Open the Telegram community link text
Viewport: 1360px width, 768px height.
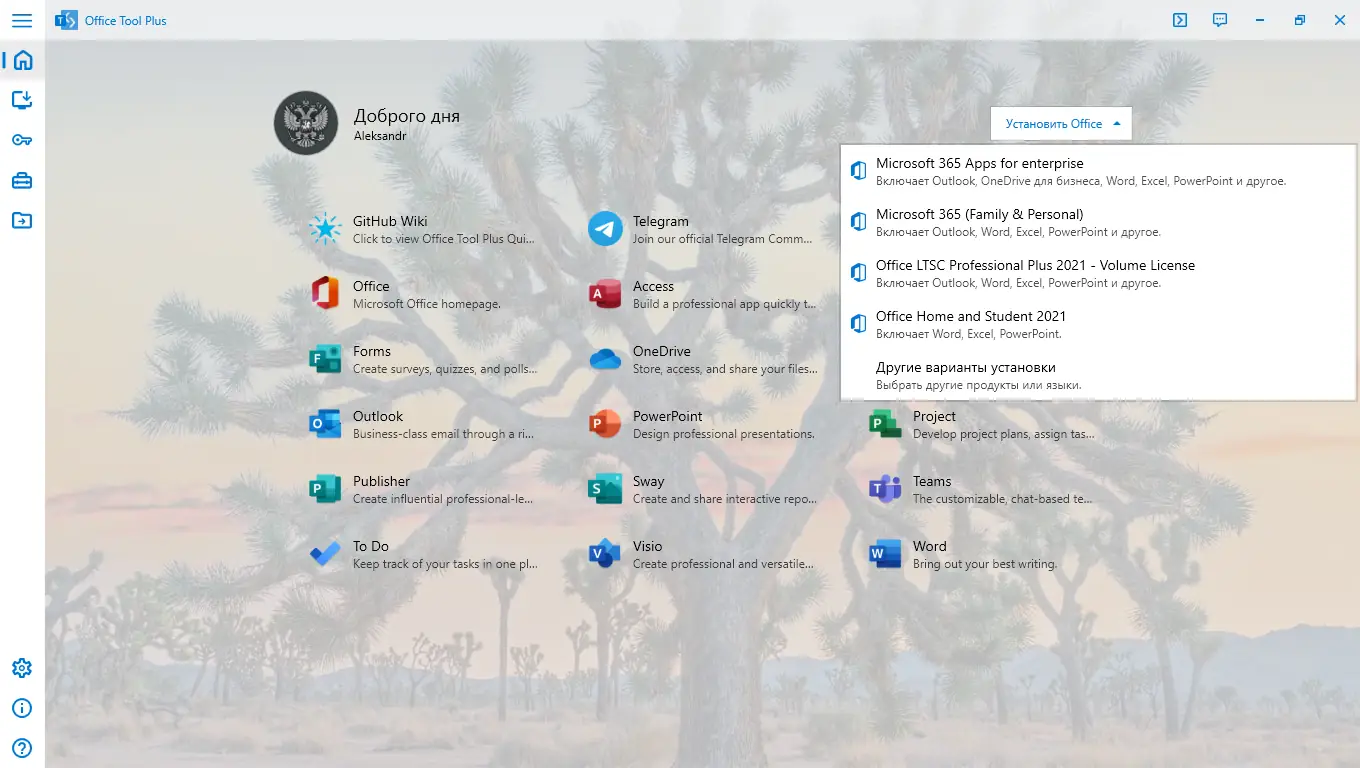[661, 221]
